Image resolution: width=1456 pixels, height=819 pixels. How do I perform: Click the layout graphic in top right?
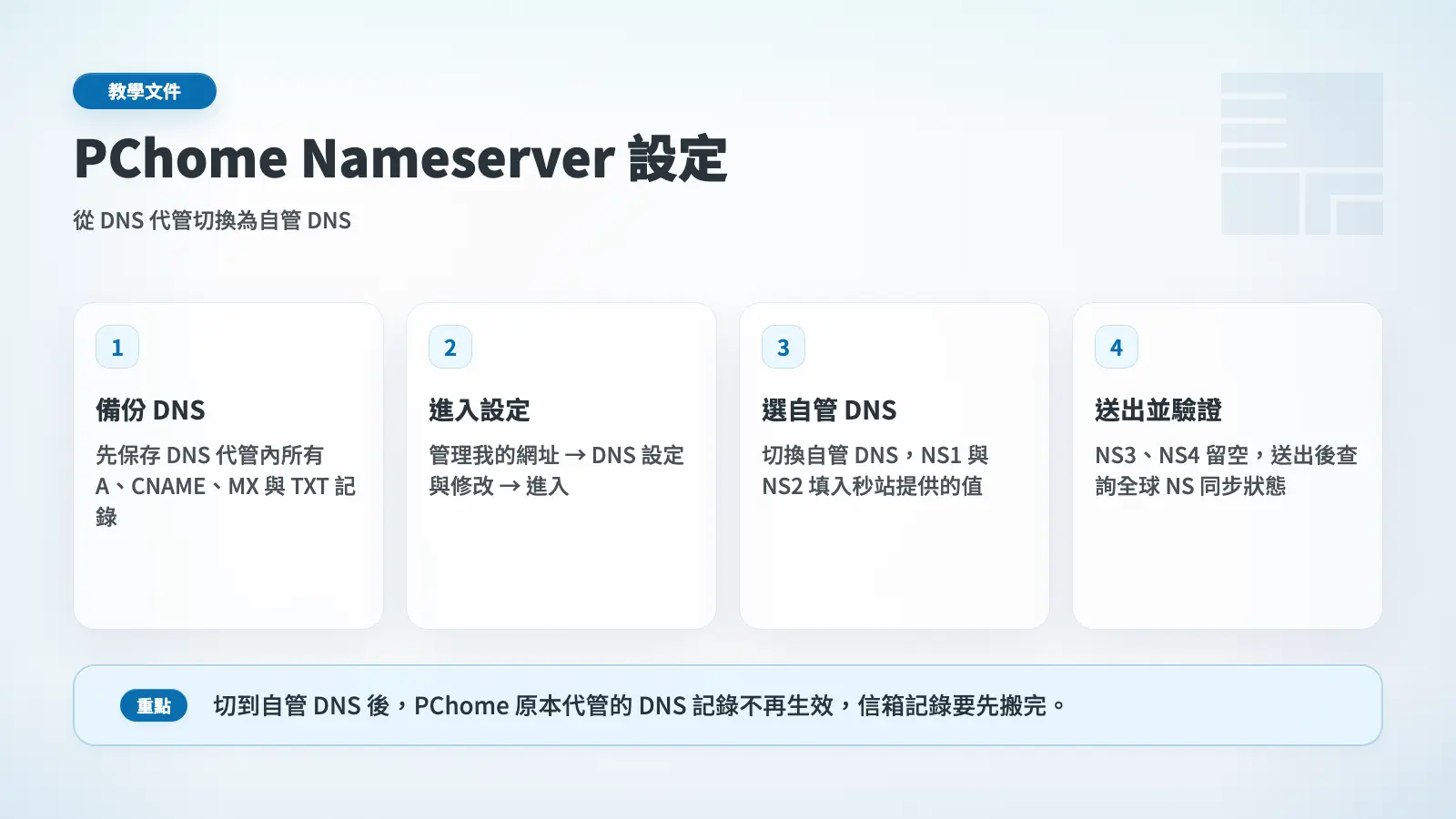pos(1302,154)
